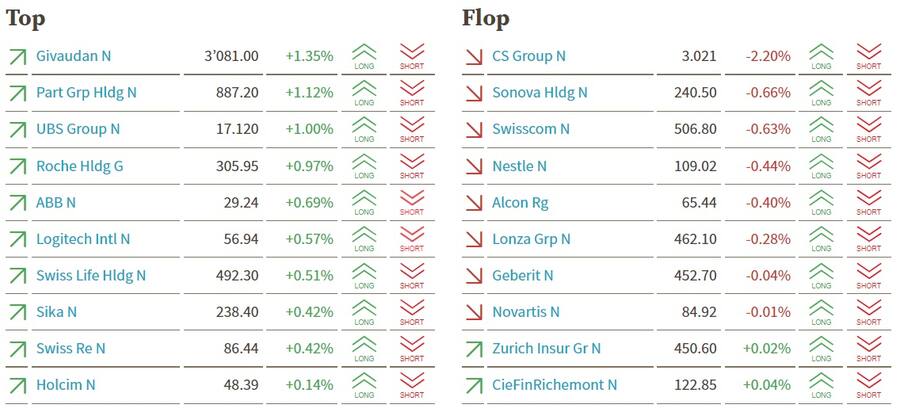Click the SHORT icon next to Nestle N
Viewport: 900px width, 416px height.
pyautogui.click(x=869, y=166)
